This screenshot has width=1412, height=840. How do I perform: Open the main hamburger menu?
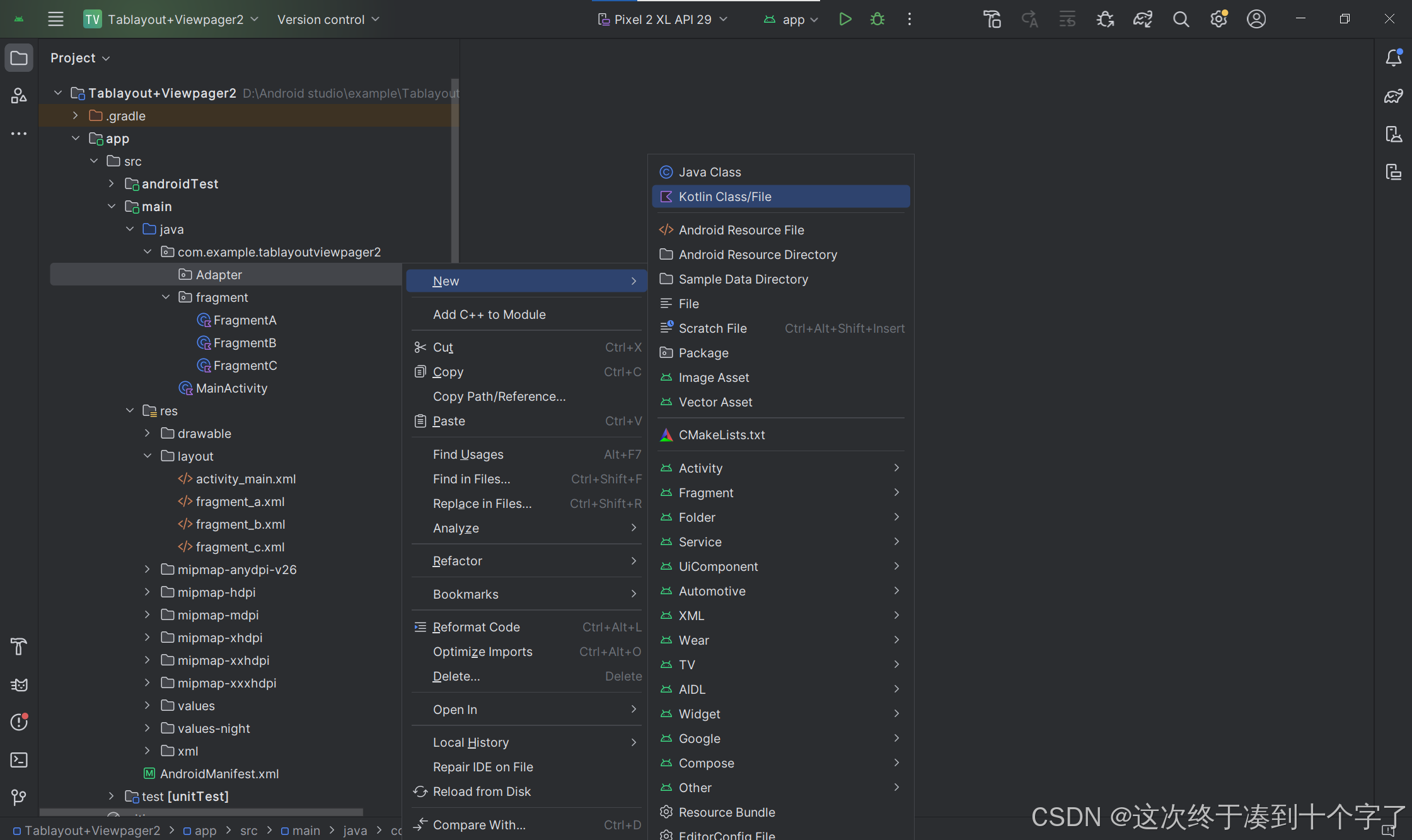[x=55, y=20]
